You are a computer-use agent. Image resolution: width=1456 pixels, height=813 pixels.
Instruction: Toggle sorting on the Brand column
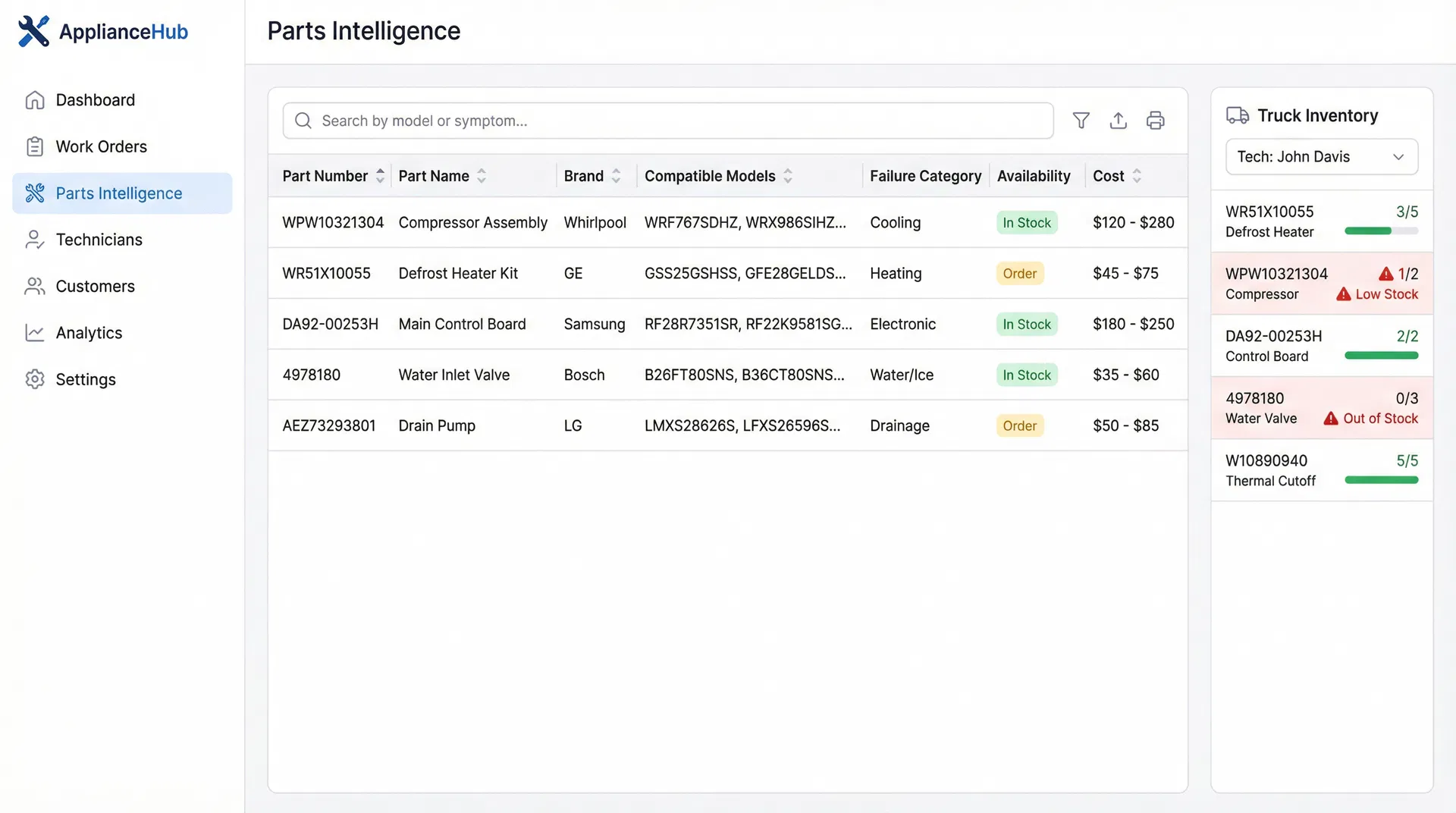point(617,175)
